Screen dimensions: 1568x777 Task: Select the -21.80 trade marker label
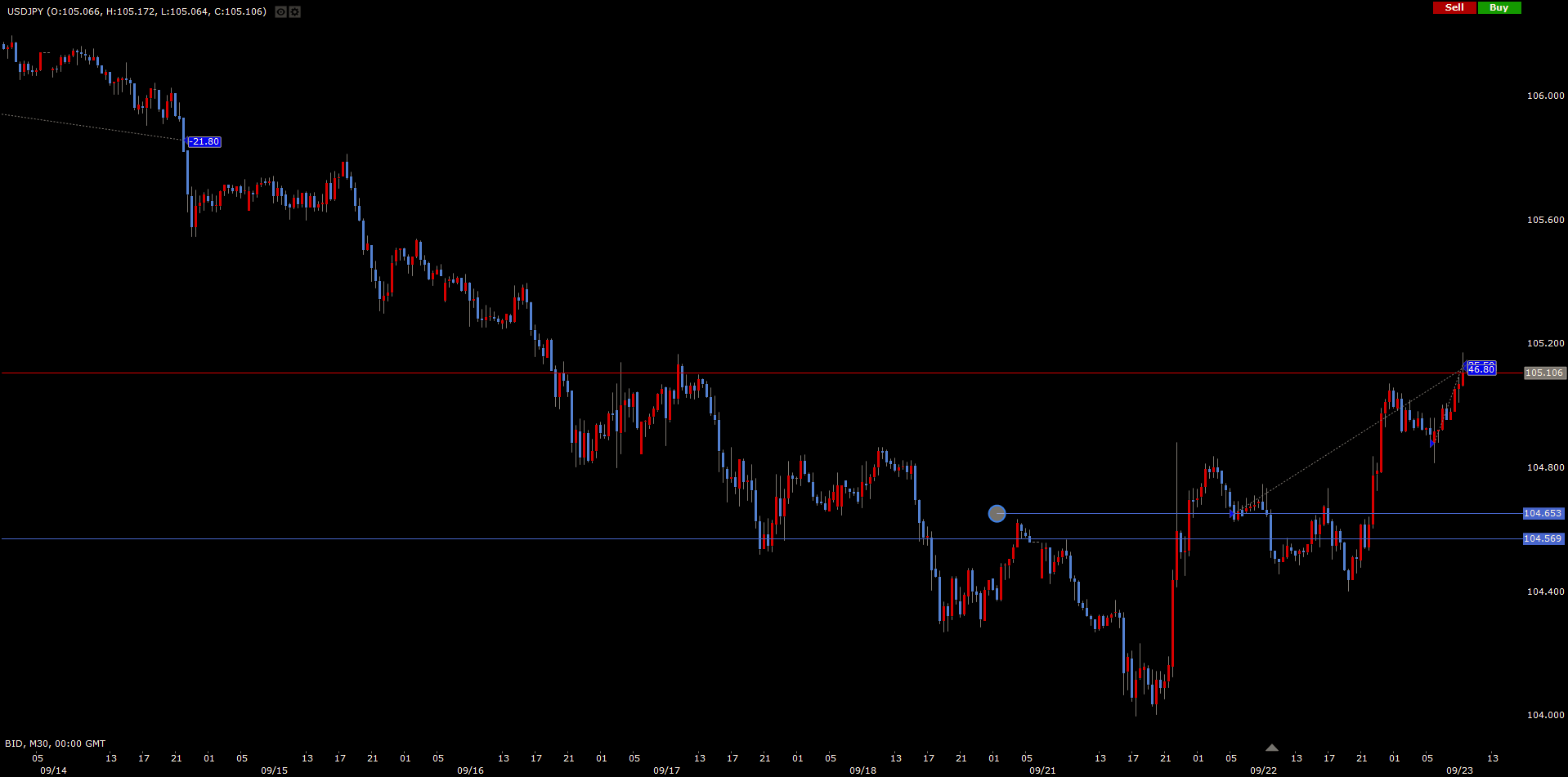tap(204, 142)
